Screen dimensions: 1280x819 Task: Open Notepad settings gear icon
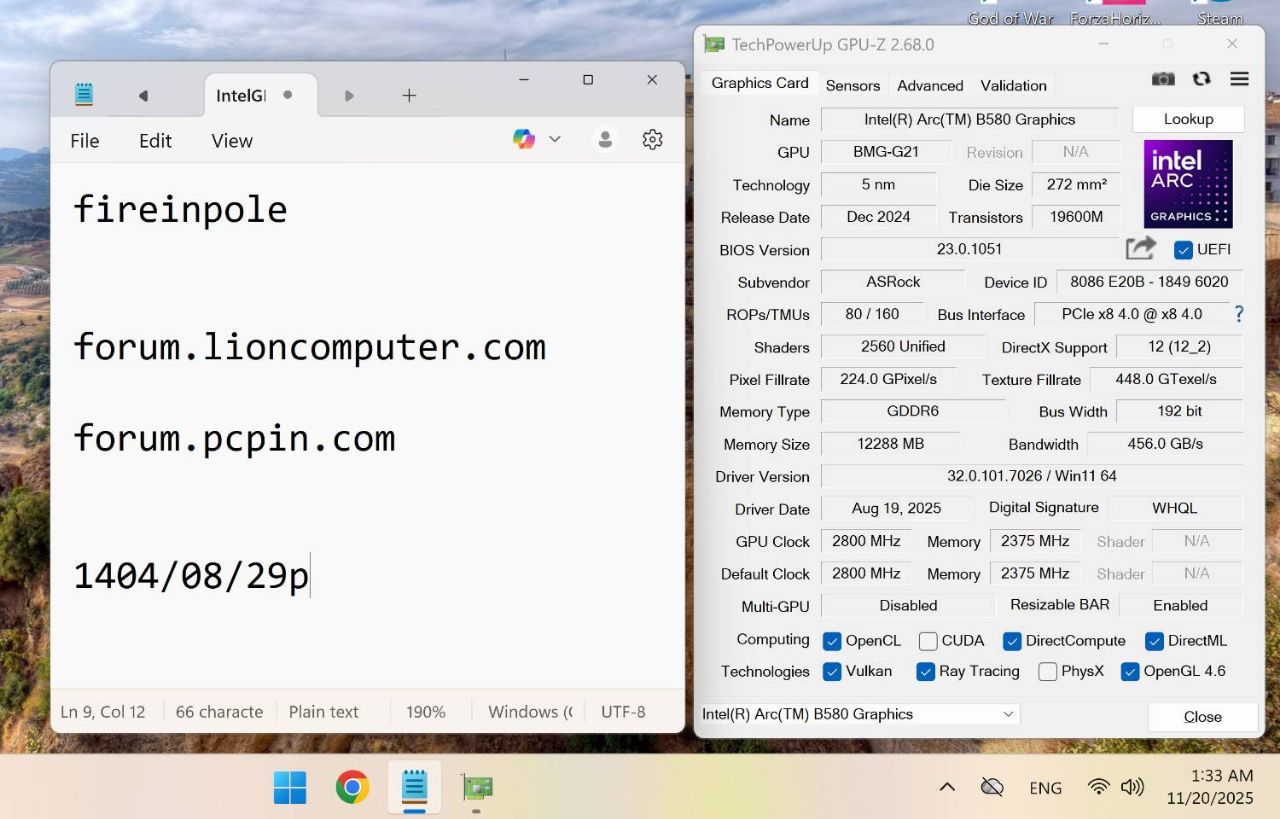click(653, 140)
